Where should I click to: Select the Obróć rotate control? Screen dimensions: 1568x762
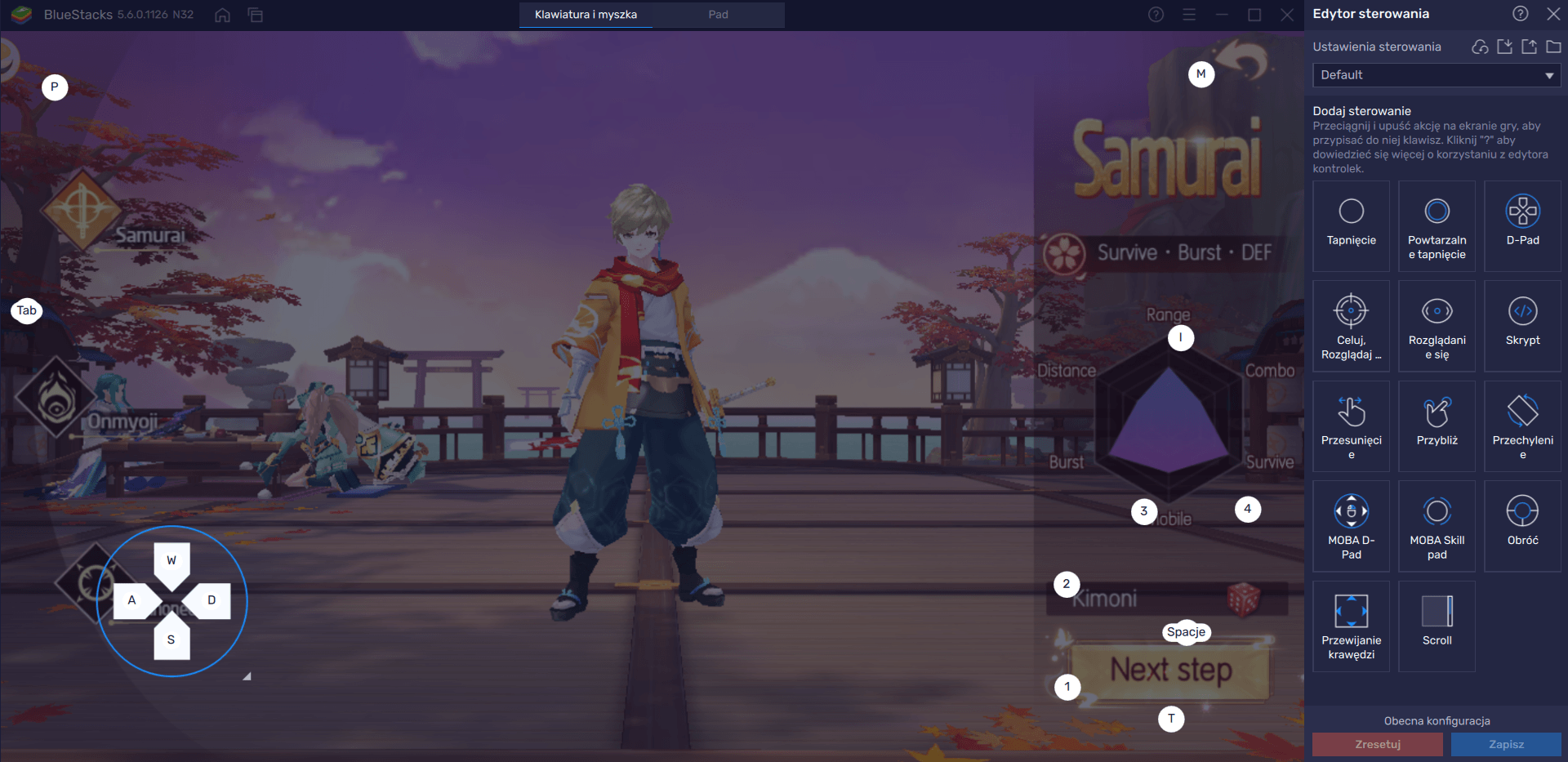(x=1522, y=526)
